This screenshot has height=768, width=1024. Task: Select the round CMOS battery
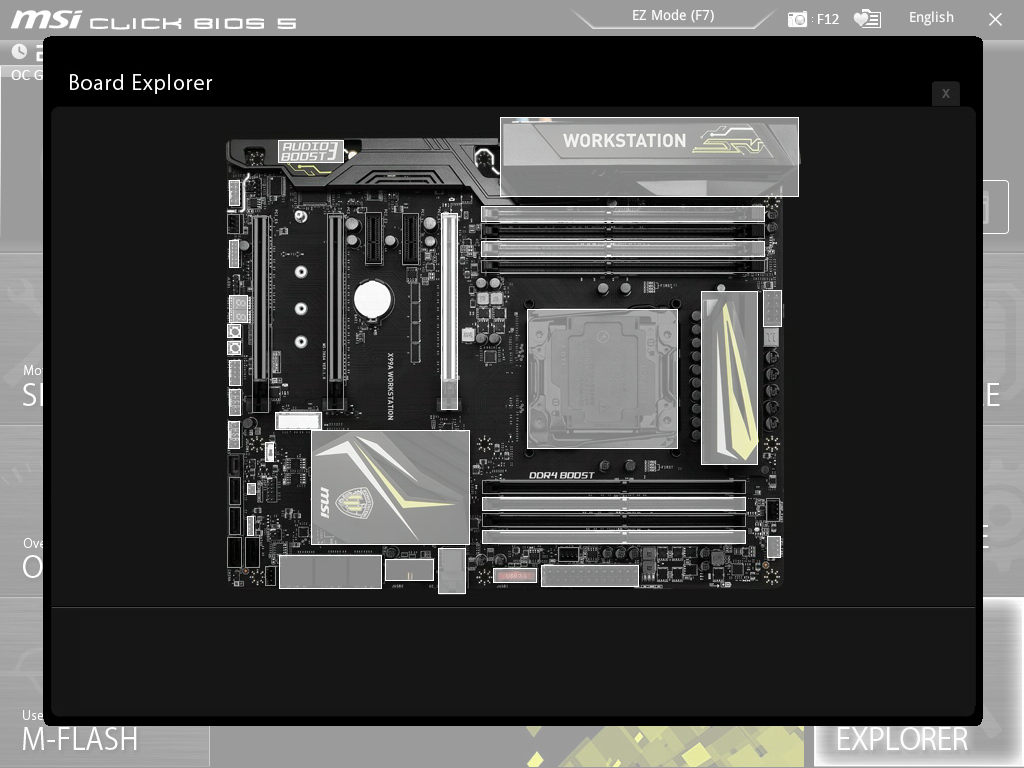tap(373, 299)
